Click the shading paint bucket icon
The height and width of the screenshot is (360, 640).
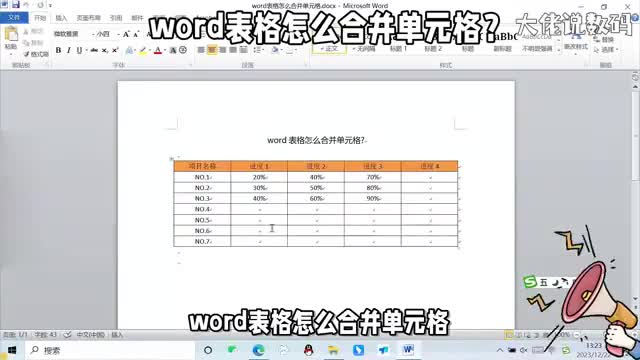click(275, 50)
